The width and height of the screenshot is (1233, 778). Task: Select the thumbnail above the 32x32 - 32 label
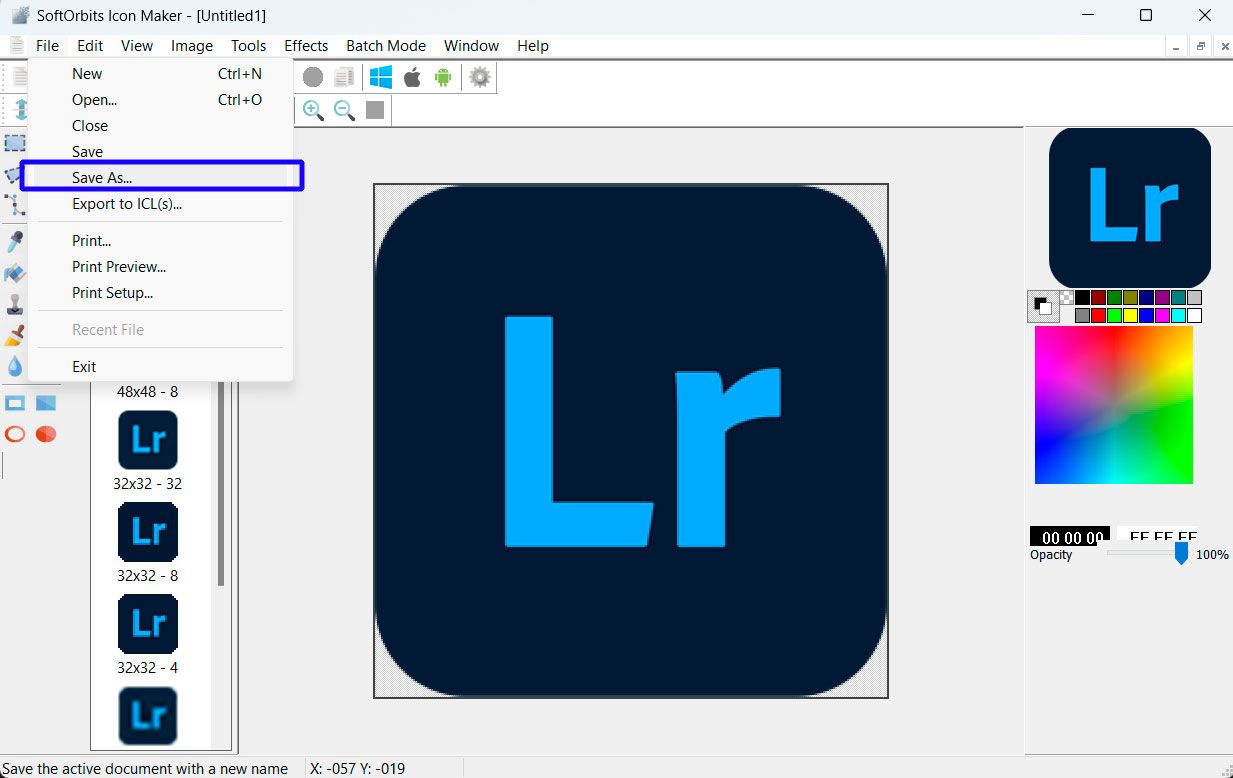pyautogui.click(x=148, y=440)
